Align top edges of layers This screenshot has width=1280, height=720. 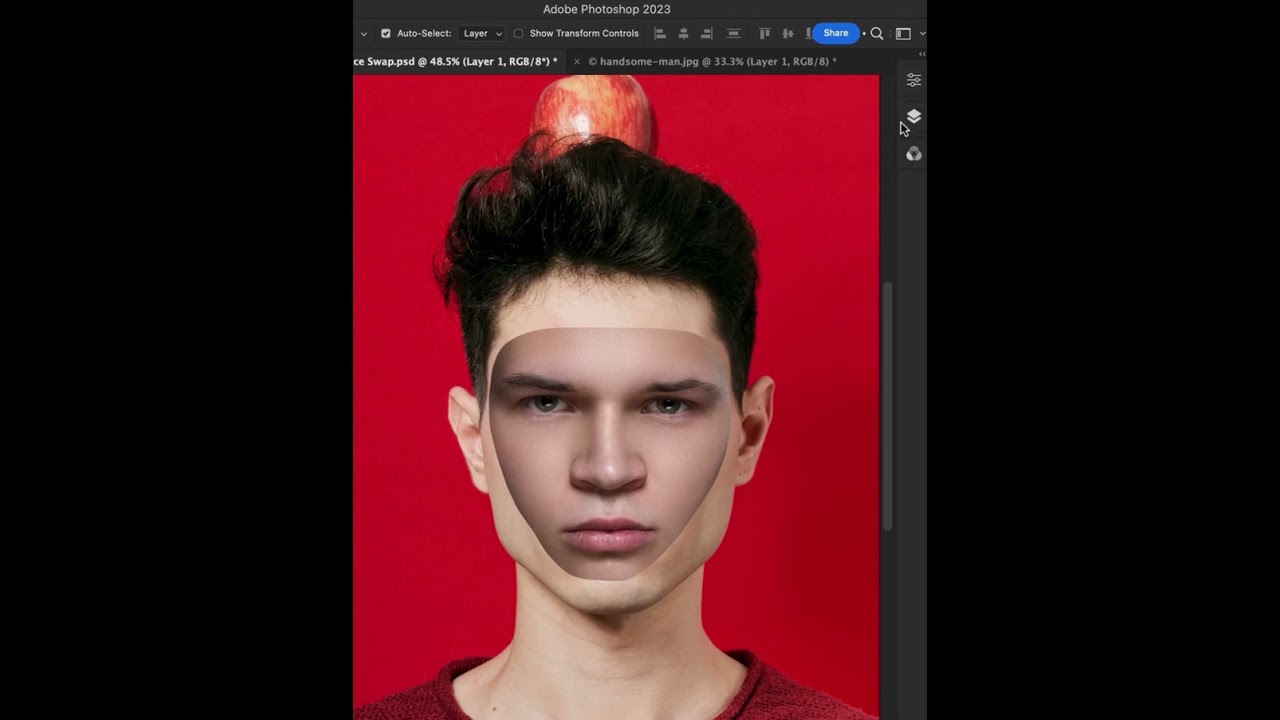coord(765,34)
